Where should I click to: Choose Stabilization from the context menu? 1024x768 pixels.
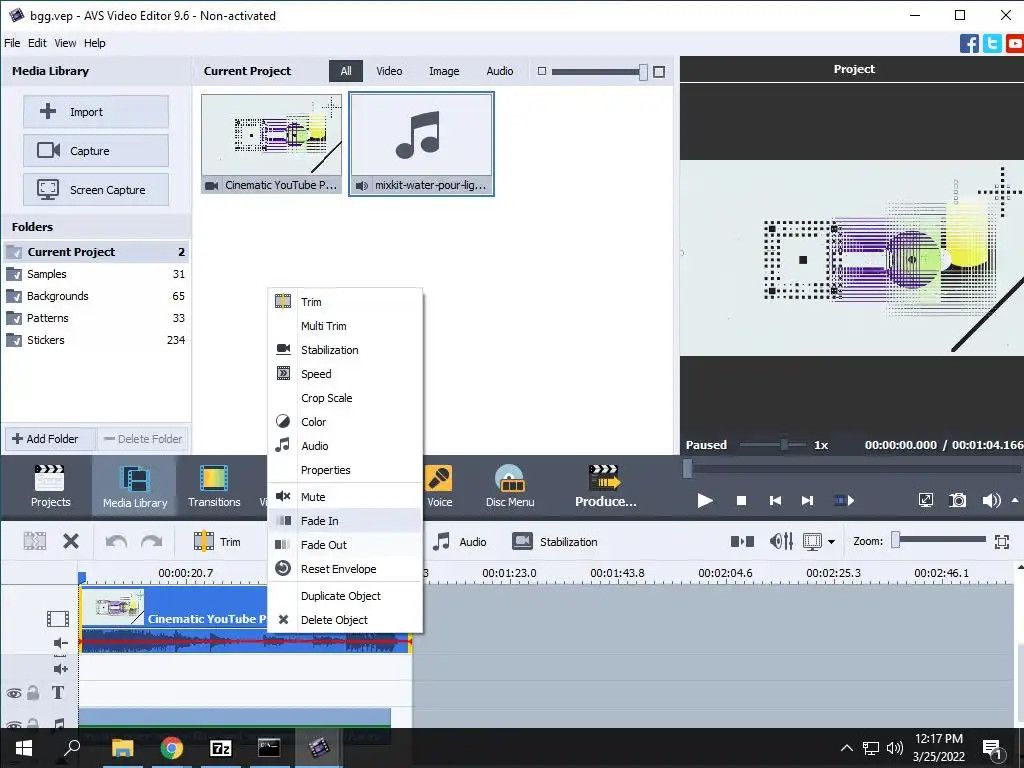point(345,350)
